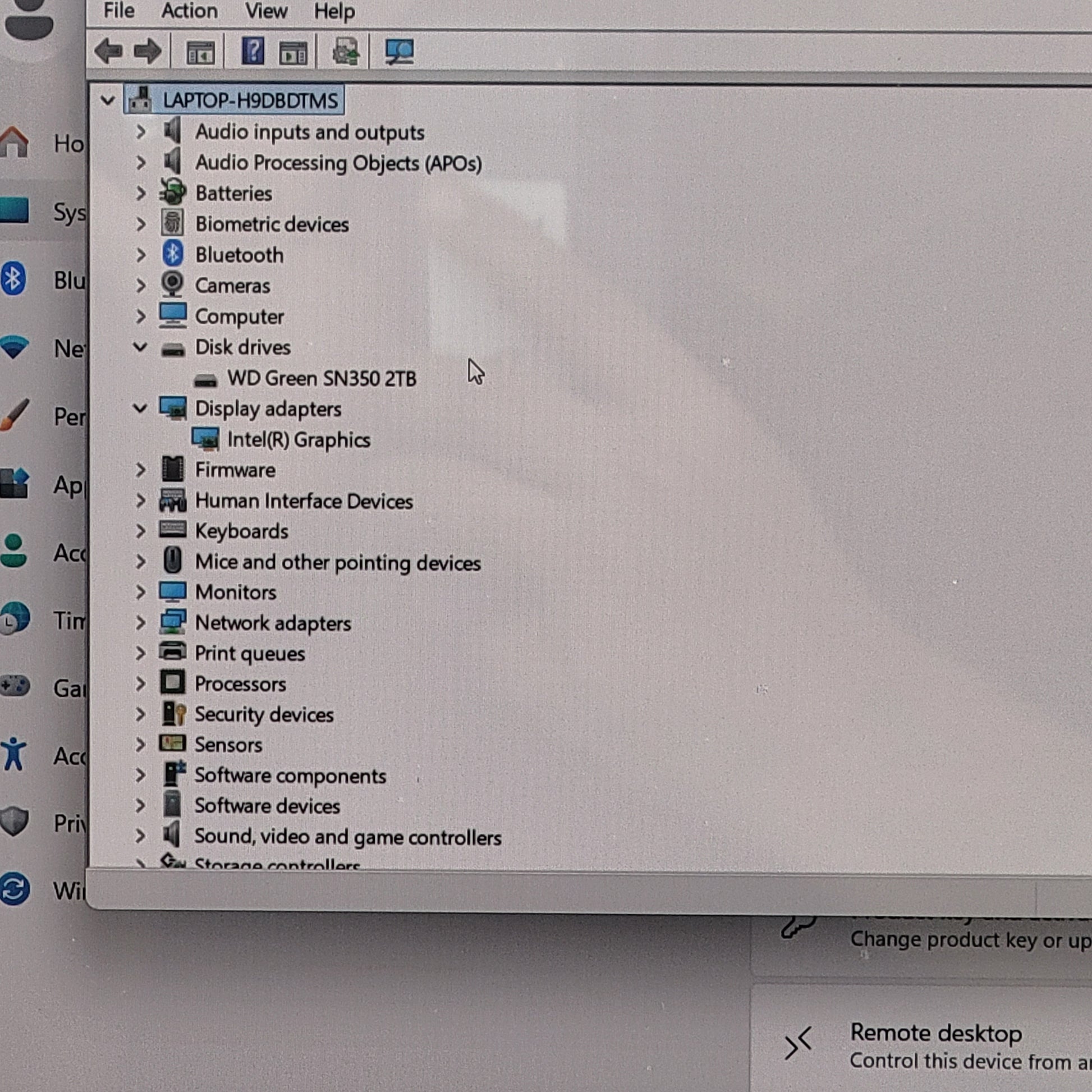Open the Remote desktop settings link
Image resolution: width=1092 pixels, height=1092 pixels.
click(935, 1033)
